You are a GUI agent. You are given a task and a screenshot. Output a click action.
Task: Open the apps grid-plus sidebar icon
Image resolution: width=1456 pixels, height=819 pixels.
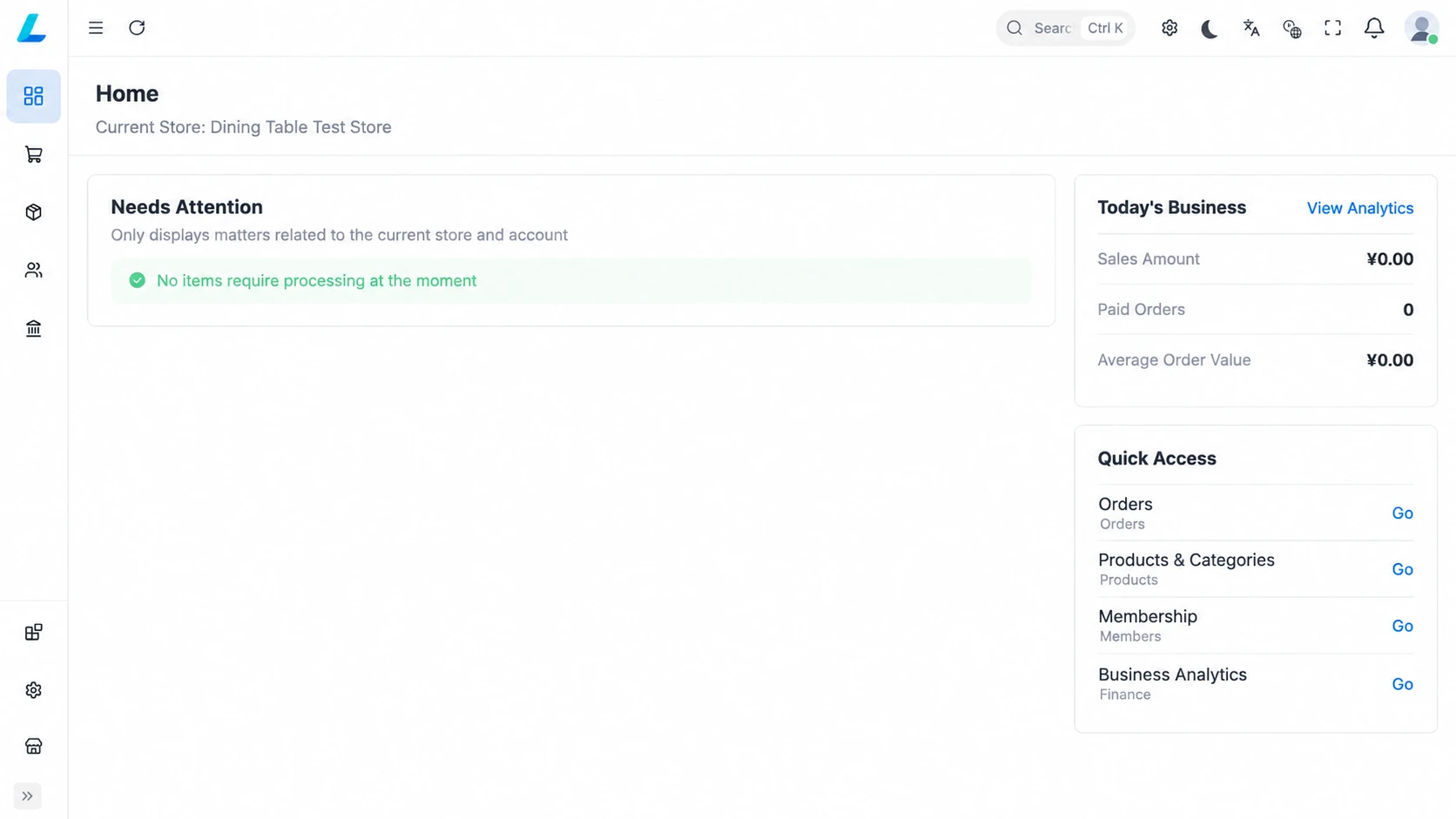coord(33,633)
